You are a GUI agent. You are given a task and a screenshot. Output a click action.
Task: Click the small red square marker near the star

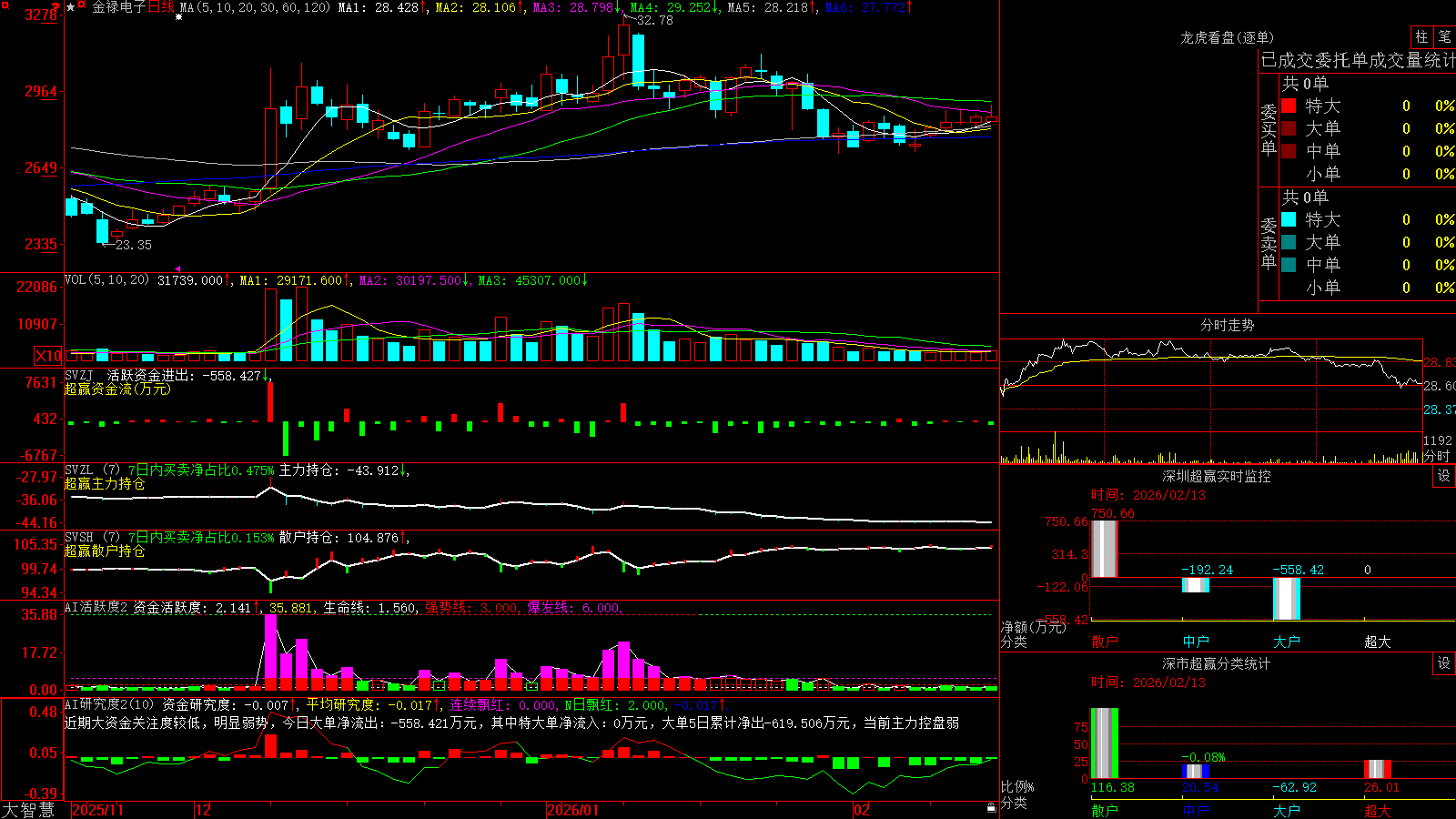(x=82, y=5)
